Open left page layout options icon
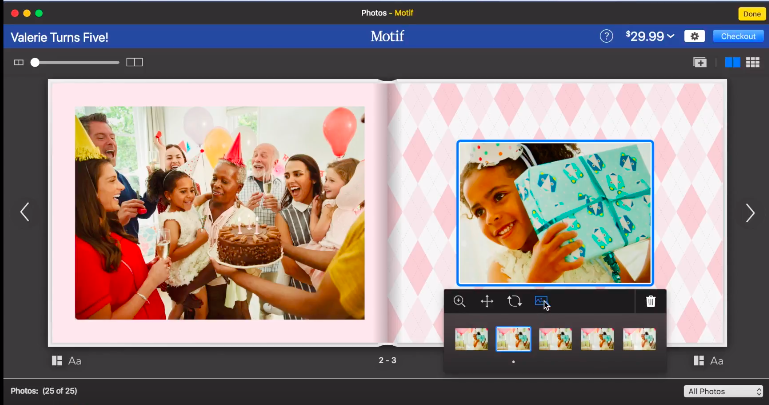 (57, 361)
